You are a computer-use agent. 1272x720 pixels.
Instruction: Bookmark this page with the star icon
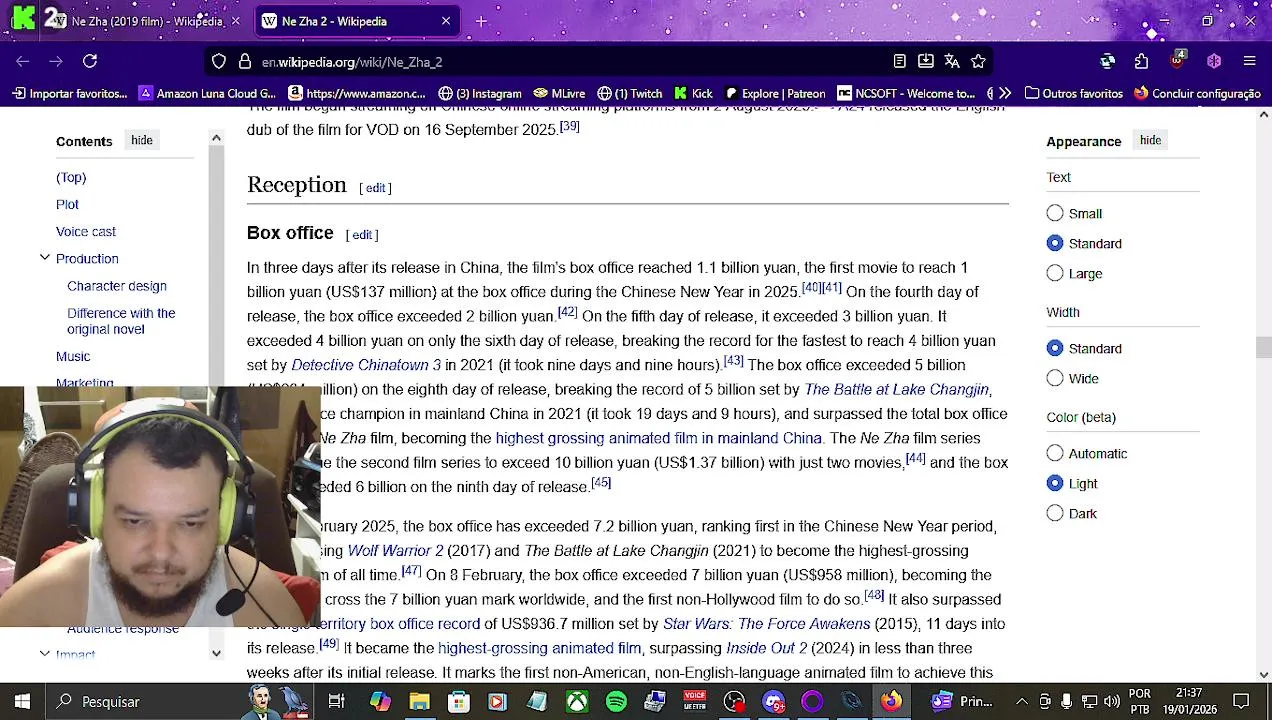[x=978, y=61]
